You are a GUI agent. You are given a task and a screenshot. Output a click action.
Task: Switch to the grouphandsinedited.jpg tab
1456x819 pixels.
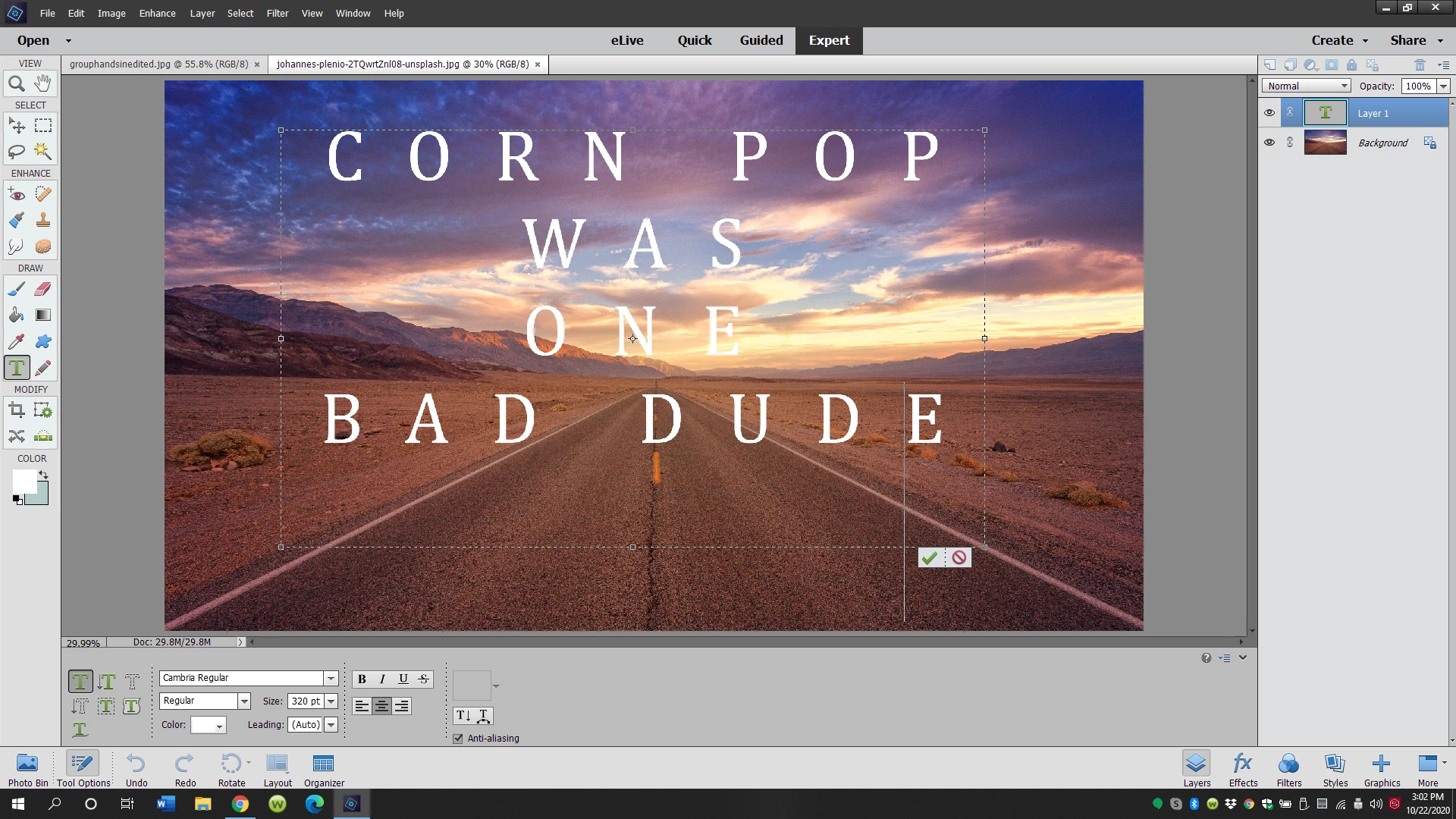158,64
